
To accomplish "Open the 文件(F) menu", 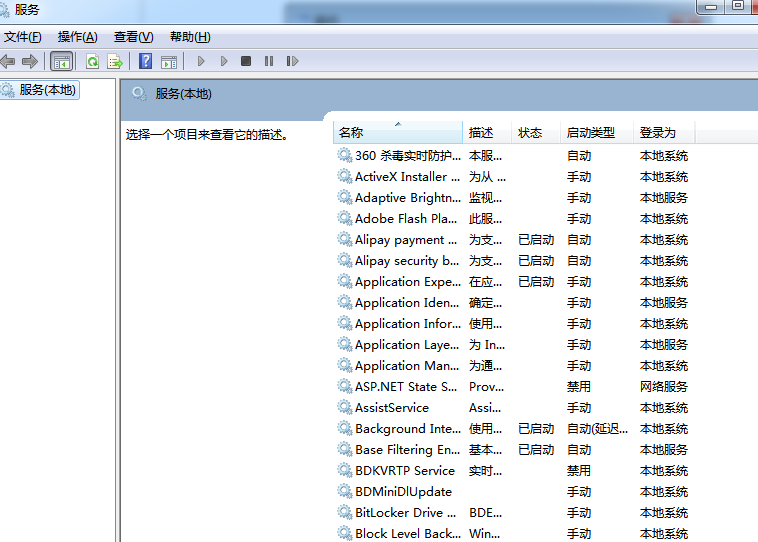I will pos(22,37).
